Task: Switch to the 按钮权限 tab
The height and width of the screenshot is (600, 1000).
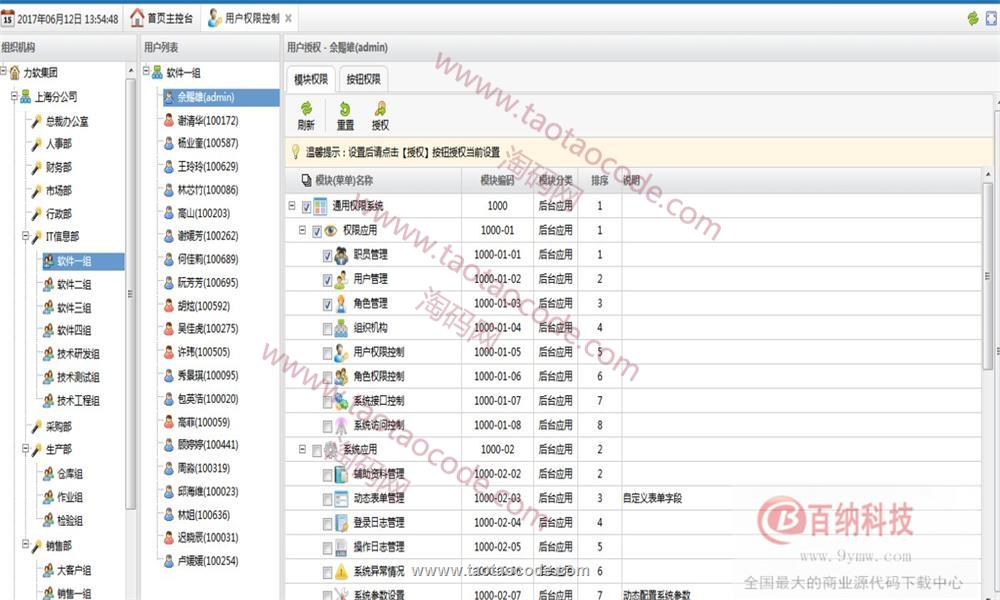Action: pos(363,79)
